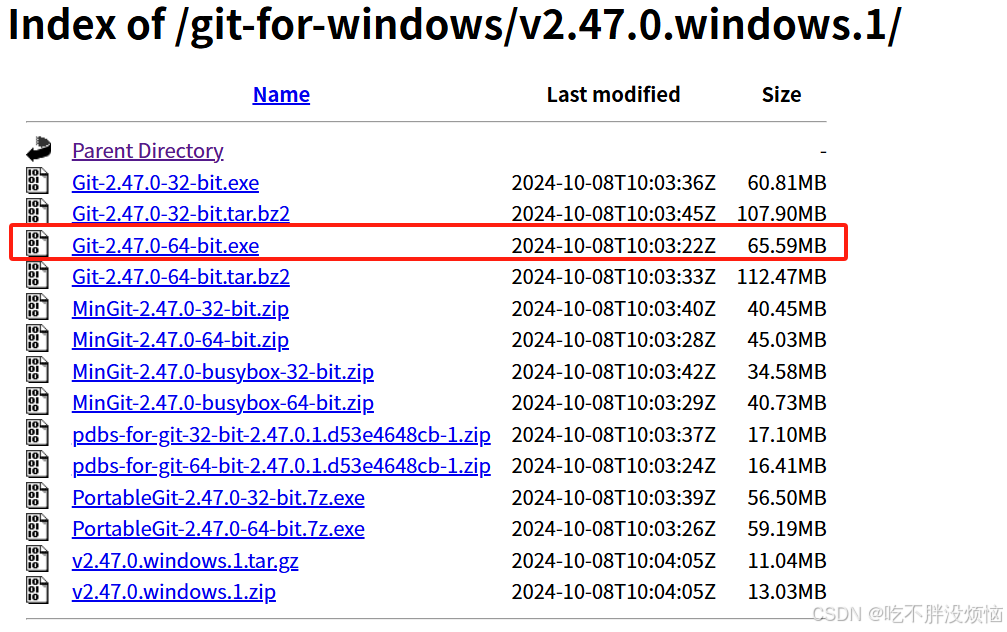
Task: Click the file icon beside v2.47.0.windows.1.tar.gz
Action: 37,558
